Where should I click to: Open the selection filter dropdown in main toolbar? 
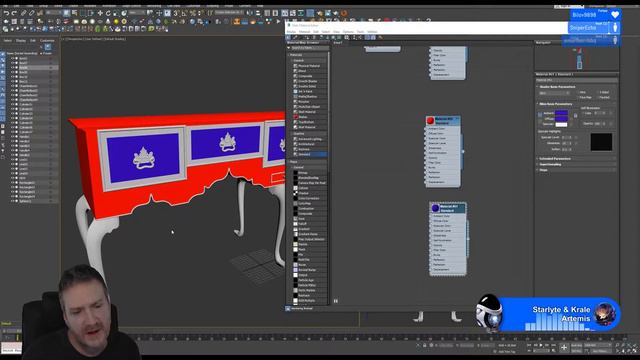click(54, 13)
